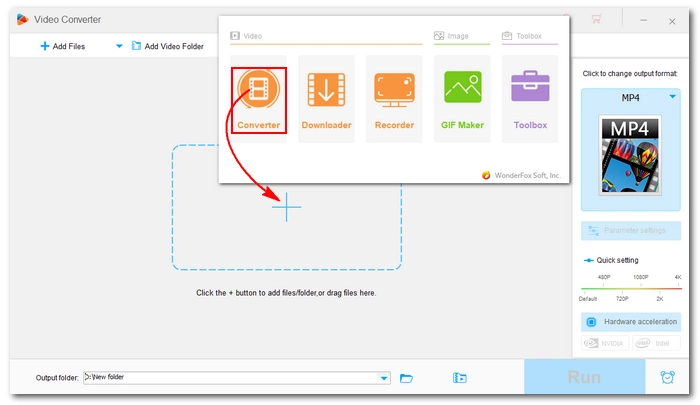Click Add Files button
700x405 pixels.
(x=63, y=46)
